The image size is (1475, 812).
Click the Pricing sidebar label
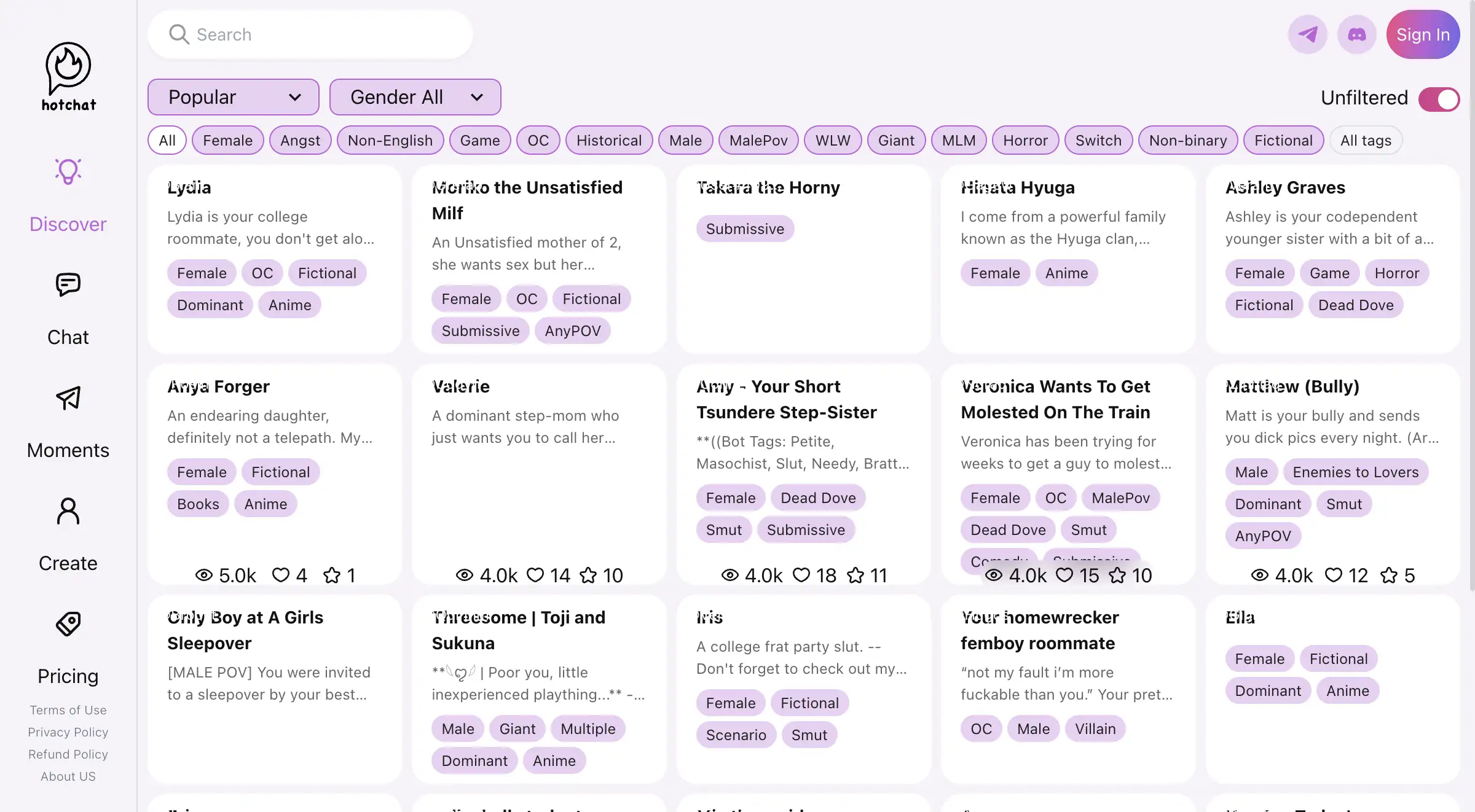[68, 676]
